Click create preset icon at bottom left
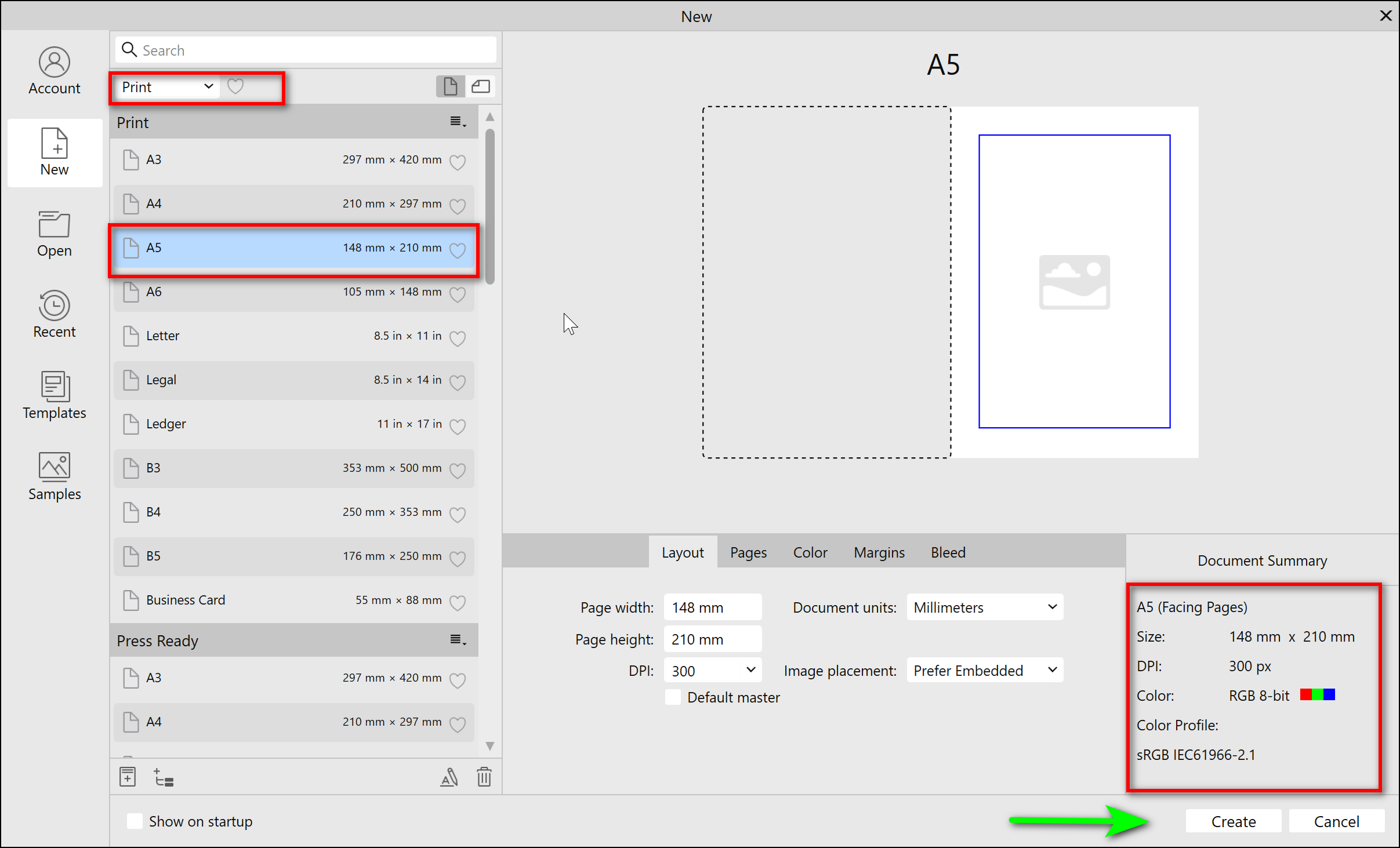 pos(128,777)
